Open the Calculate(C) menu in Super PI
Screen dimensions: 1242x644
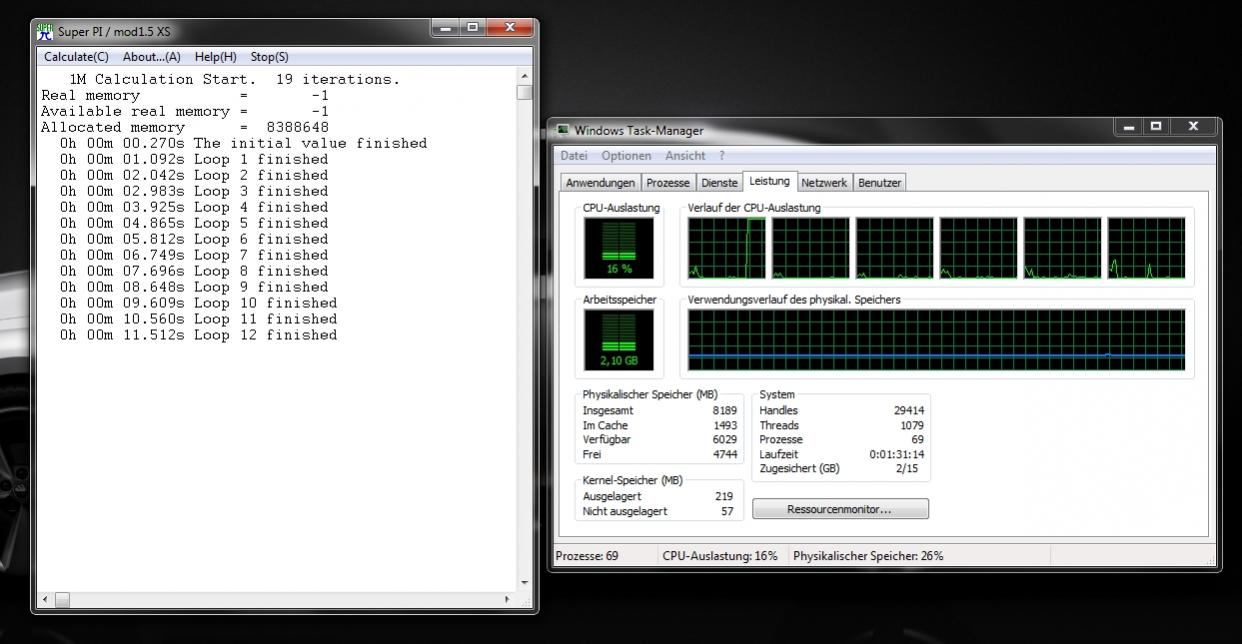76,57
